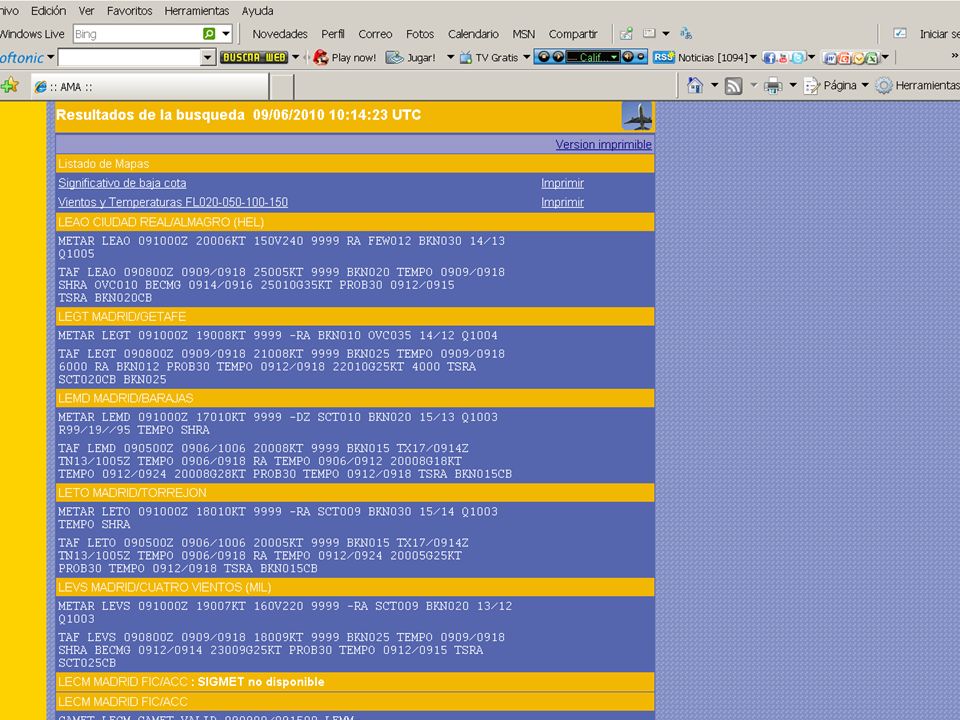Open a new blank browser tab

pos(282,87)
